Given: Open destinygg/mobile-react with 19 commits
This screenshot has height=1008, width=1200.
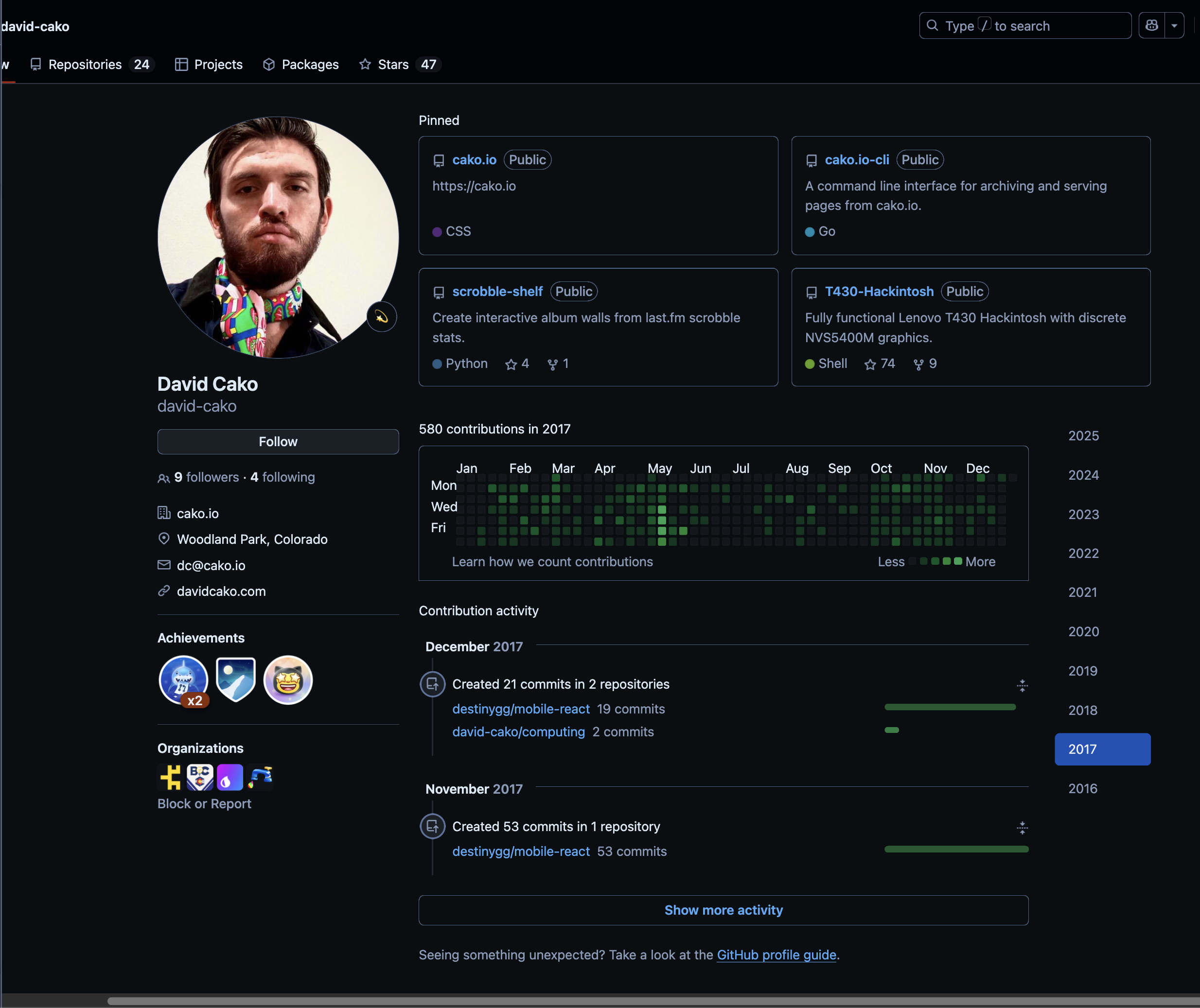Looking at the screenshot, I should 521,709.
